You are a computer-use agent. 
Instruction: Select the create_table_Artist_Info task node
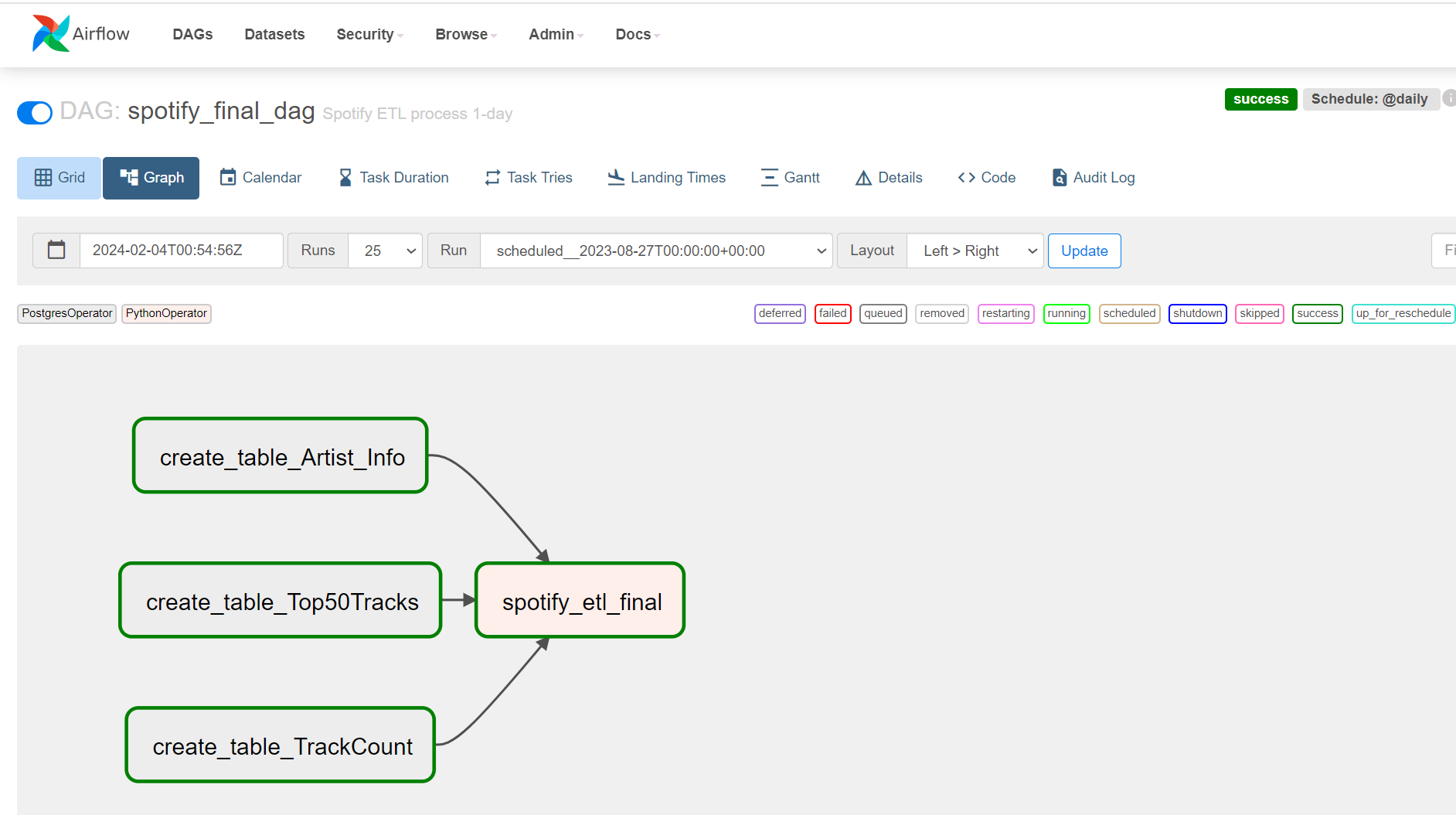pyautogui.click(x=281, y=456)
